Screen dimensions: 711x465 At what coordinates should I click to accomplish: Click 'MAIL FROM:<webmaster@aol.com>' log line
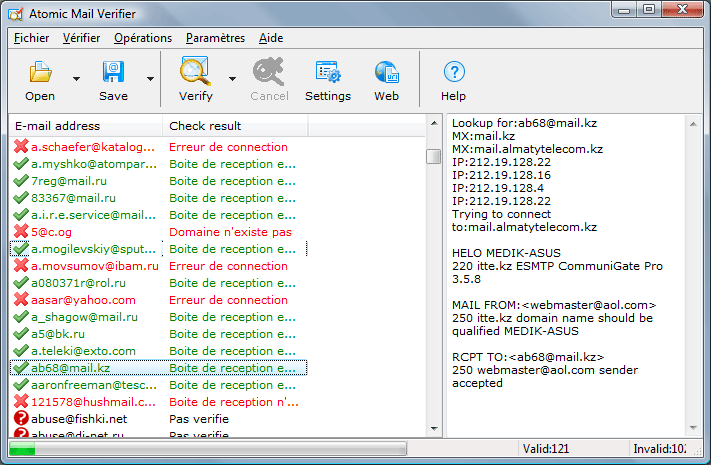[x=554, y=305]
